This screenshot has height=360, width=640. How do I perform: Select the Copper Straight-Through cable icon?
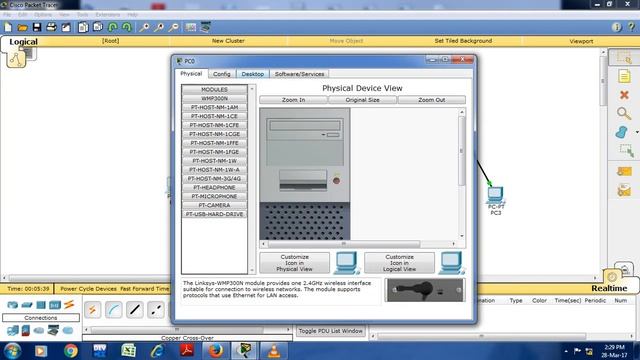135,310
